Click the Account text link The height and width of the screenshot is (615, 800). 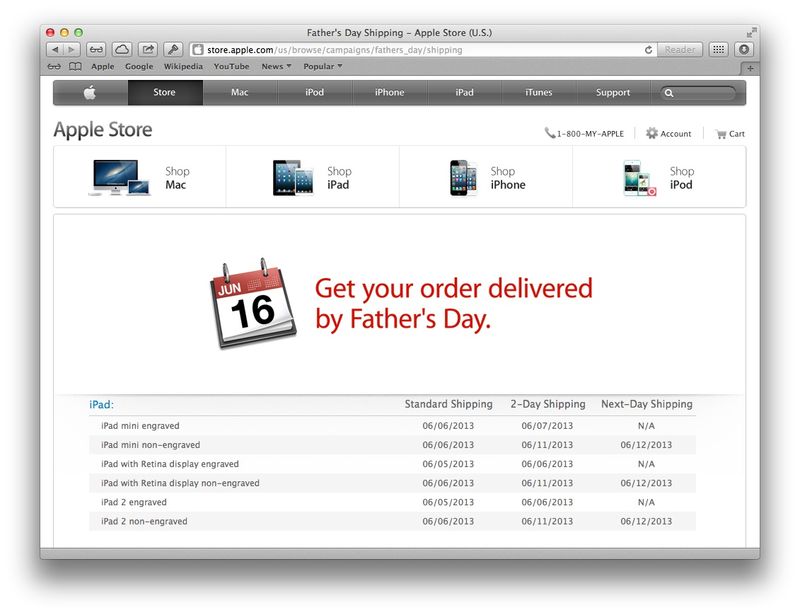click(x=676, y=134)
